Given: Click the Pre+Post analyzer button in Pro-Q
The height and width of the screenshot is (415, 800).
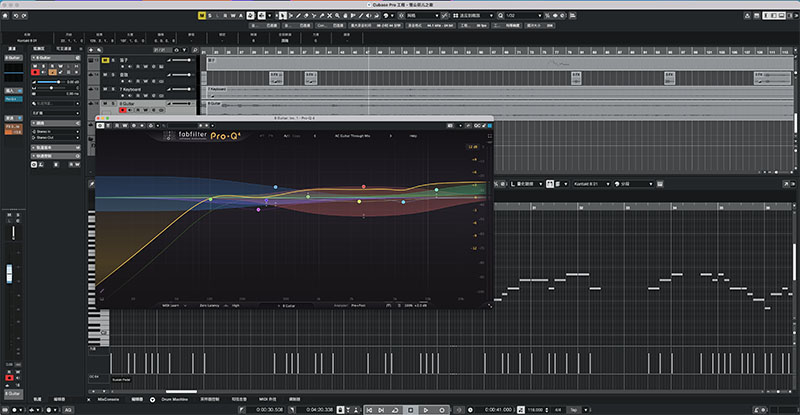Looking at the screenshot, I should 358,305.
